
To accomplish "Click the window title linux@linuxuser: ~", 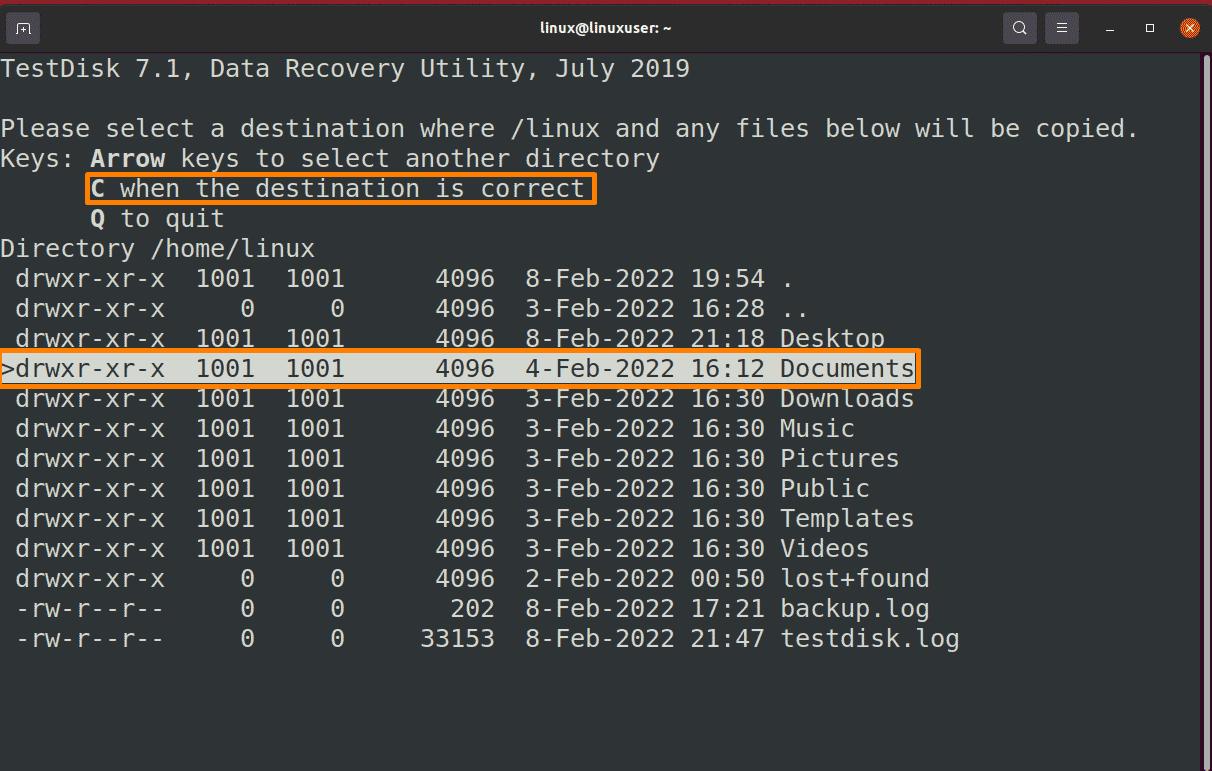I will (606, 28).
